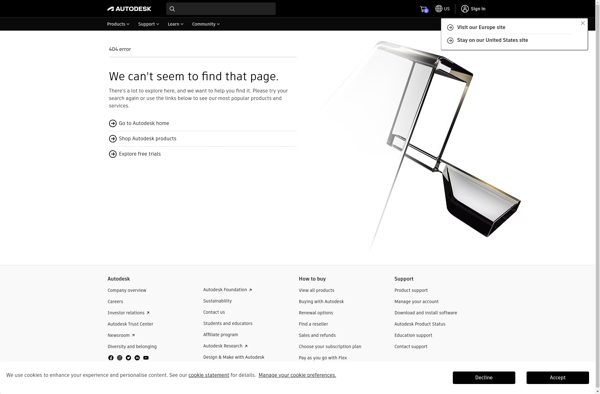Open Product support link
600x394 pixels.
[411, 290]
